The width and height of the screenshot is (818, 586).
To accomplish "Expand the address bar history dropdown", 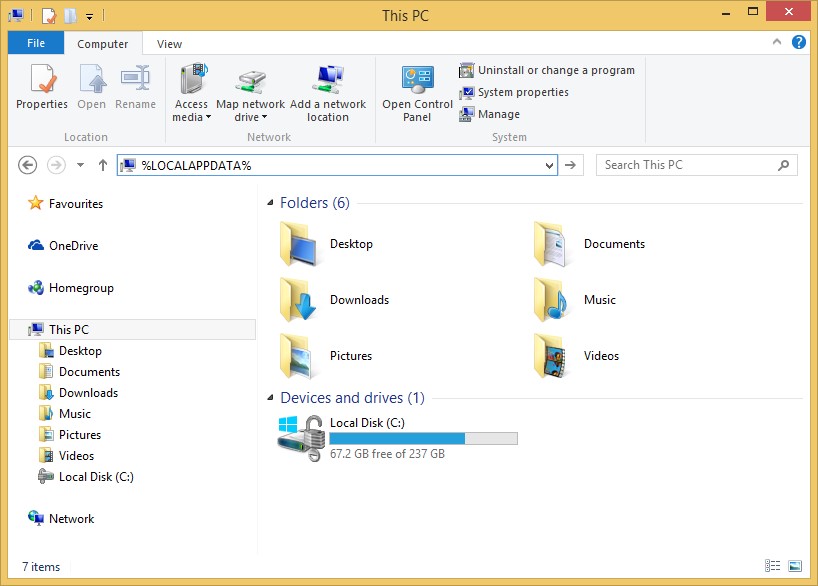I will tap(549, 165).
